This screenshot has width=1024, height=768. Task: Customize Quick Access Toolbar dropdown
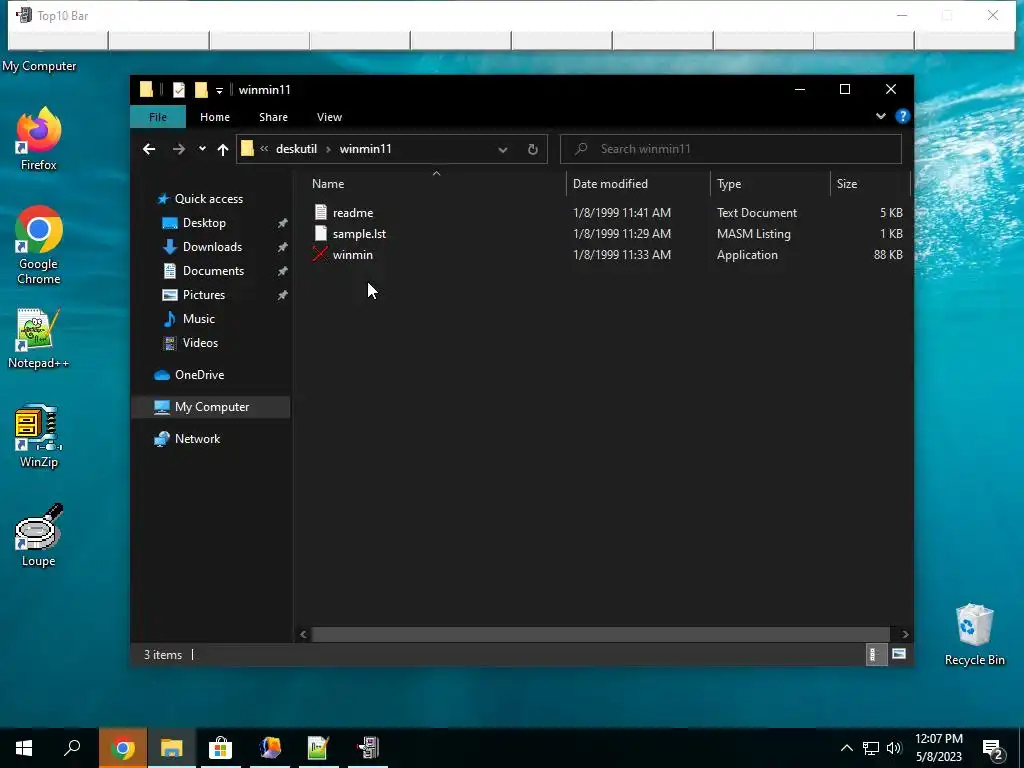click(219, 90)
